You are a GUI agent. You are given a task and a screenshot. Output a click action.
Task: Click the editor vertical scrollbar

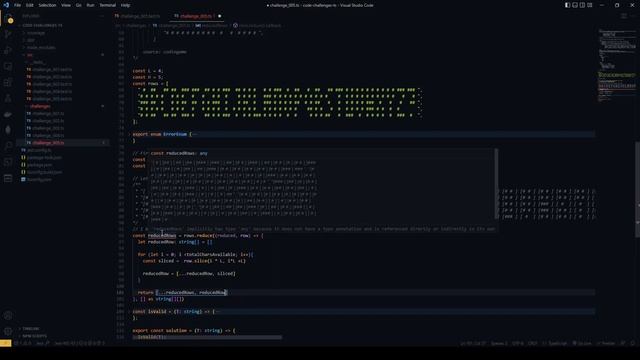click(638, 189)
